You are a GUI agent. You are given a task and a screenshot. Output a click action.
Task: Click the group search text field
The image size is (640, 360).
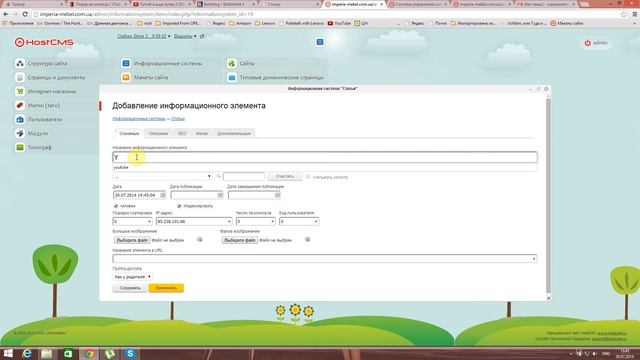point(244,176)
